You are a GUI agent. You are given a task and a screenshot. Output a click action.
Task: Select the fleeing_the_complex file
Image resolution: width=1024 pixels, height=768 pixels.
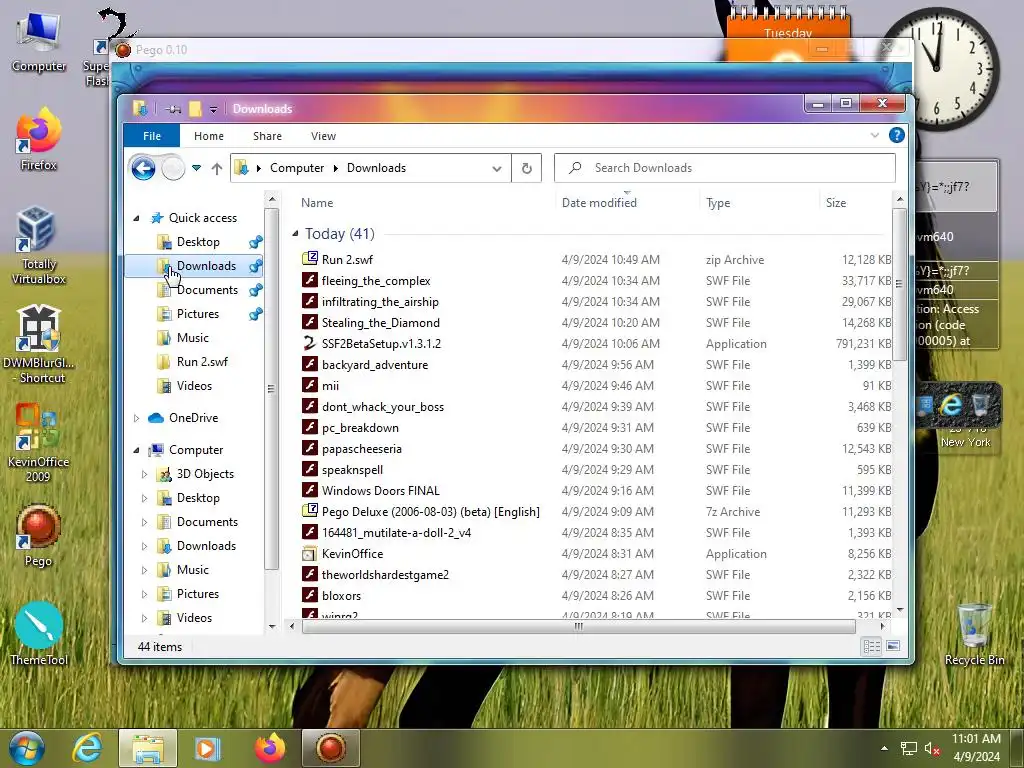tap(376, 281)
